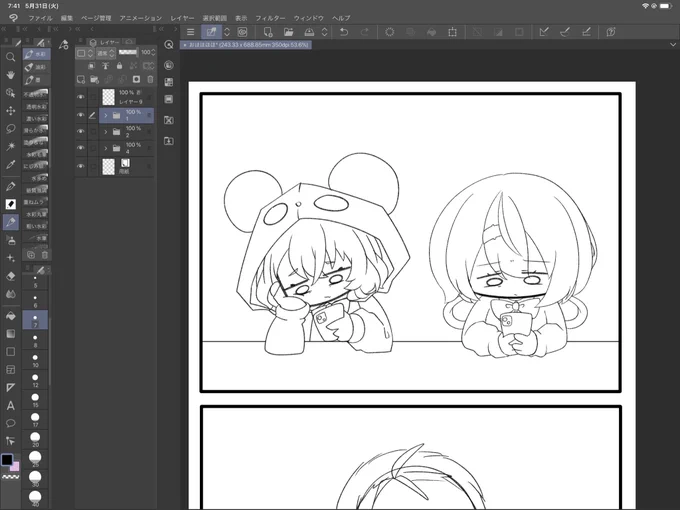Viewport: 680px width, 510px height.
Task: Select the Balloon tool
Action: pyautogui.click(x=10, y=423)
